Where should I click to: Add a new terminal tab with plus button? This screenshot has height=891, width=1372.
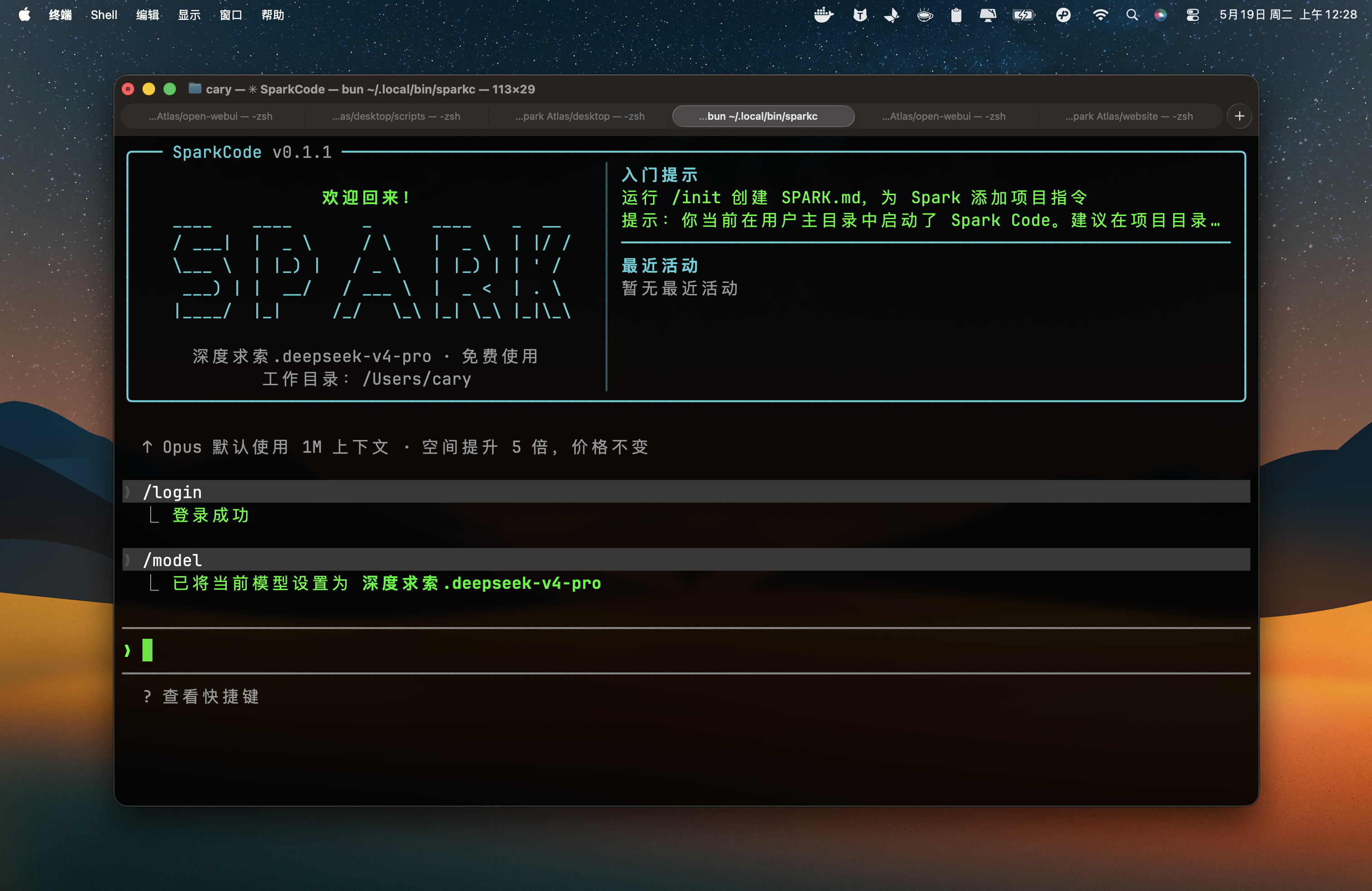tap(1240, 116)
